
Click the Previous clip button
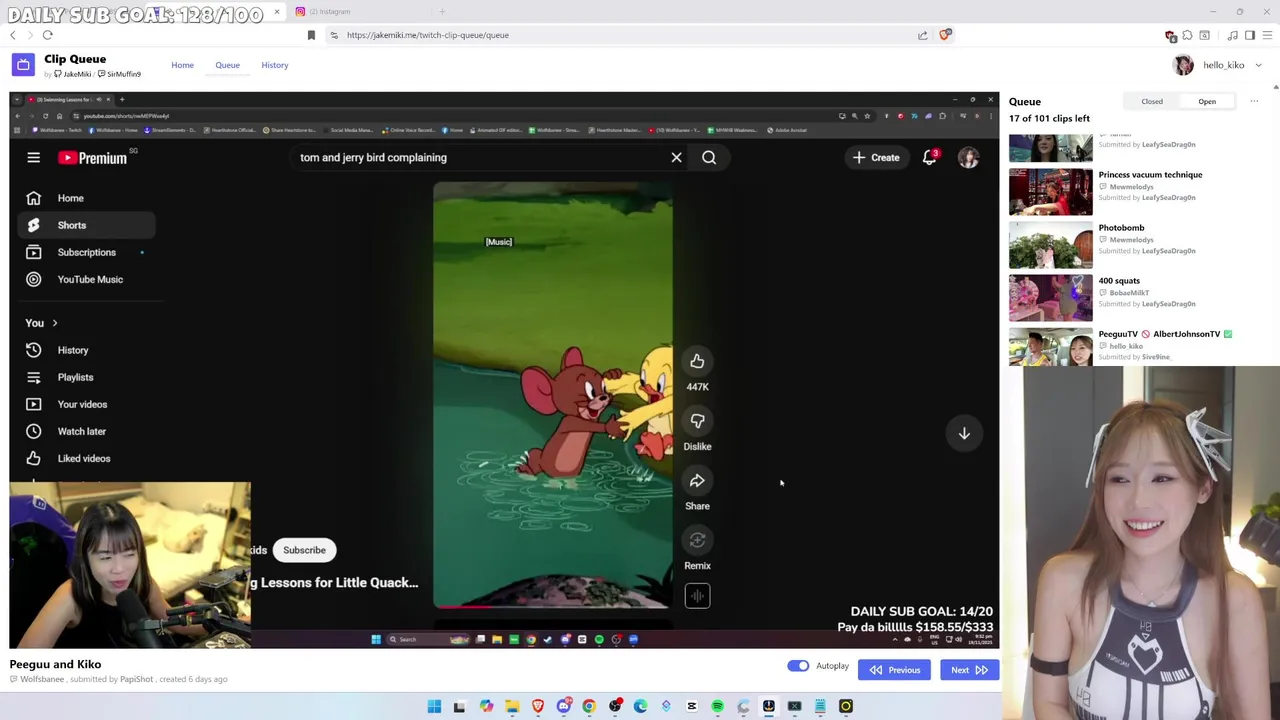click(x=894, y=670)
